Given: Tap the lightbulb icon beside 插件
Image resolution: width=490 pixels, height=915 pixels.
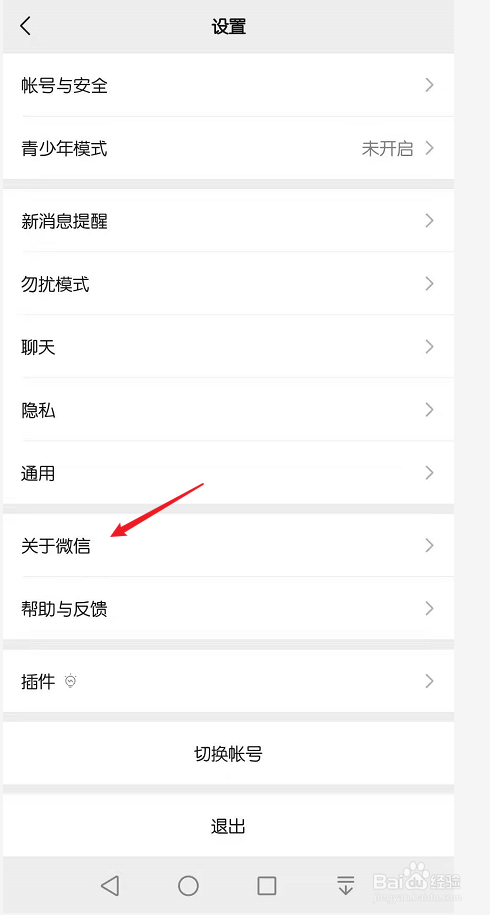Looking at the screenshot, I should pyautogui.click(x=71, y=681).
